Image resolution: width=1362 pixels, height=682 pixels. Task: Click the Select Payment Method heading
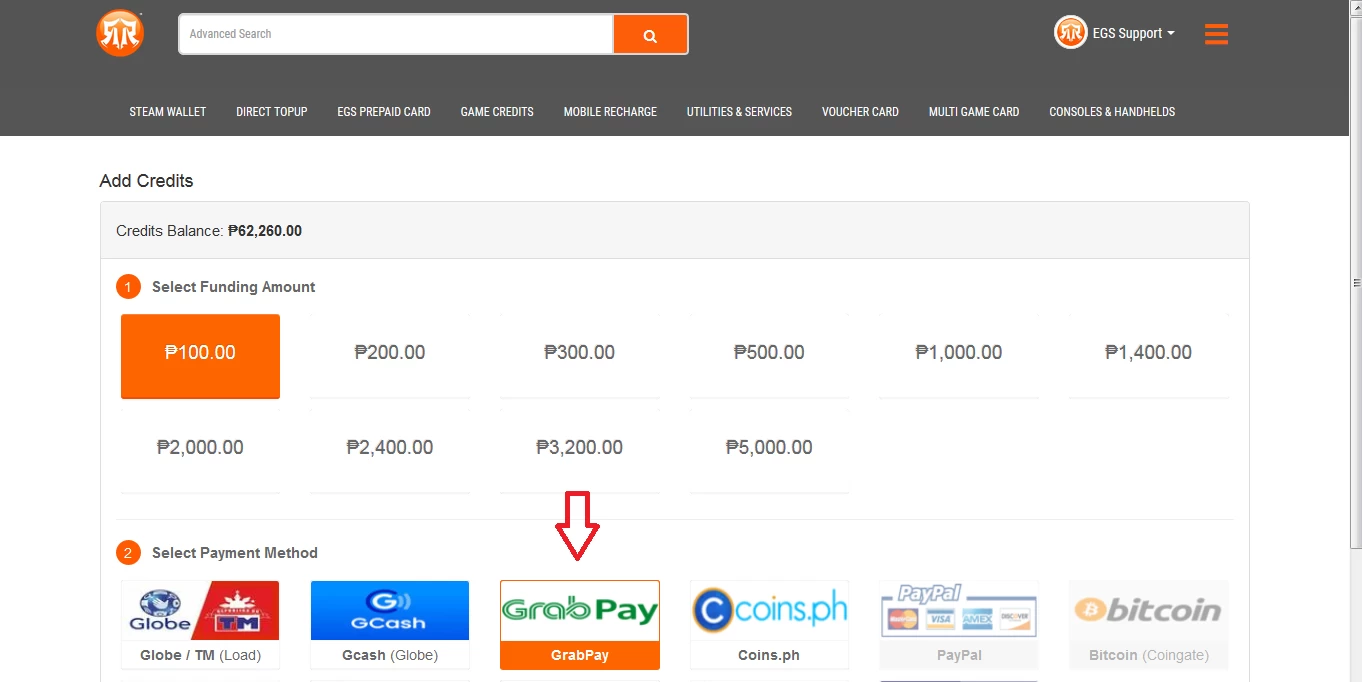235,553
